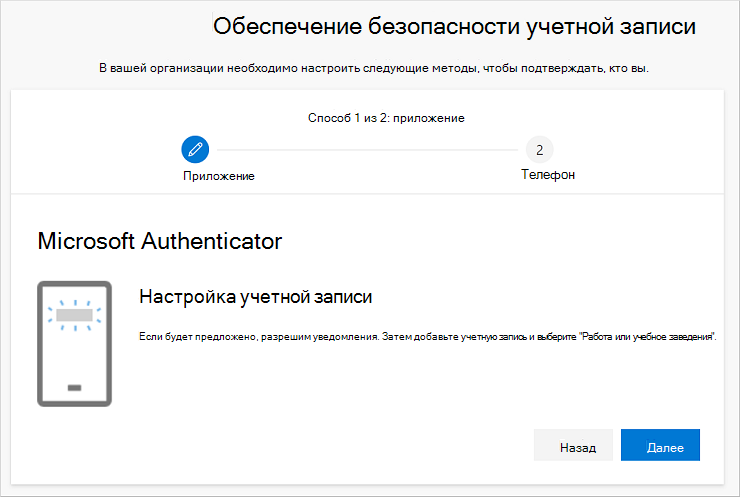Click the Приложение step label
Screen dimensions: 740x497
[219, 176]
